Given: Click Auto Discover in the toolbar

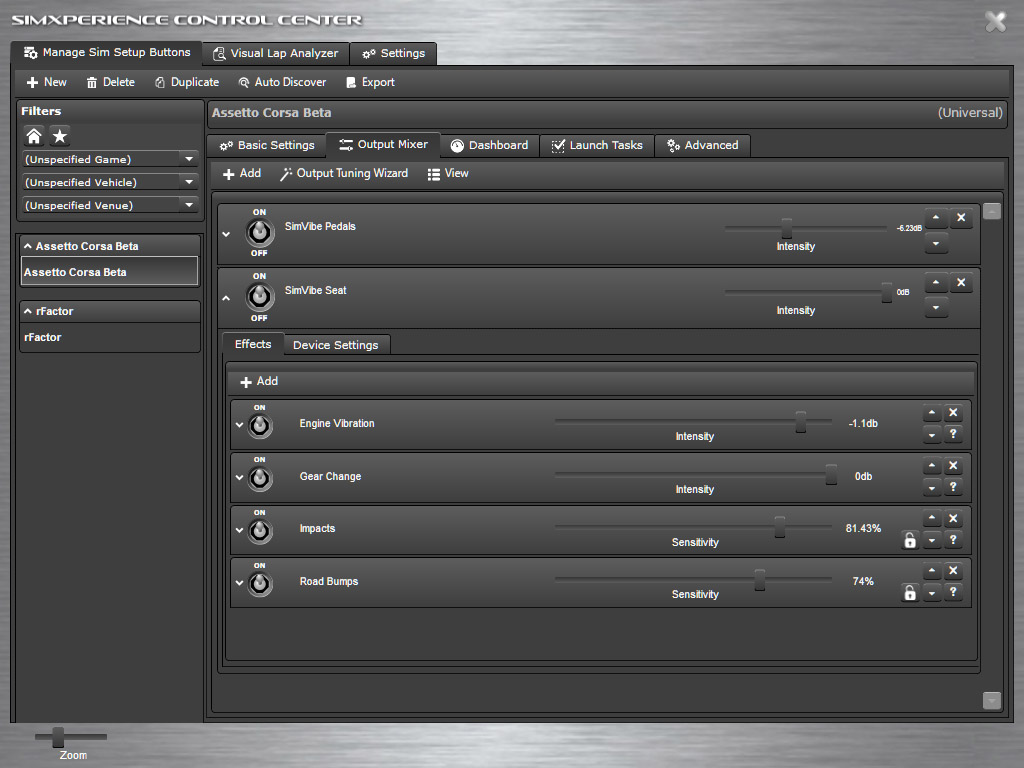Looking at the screenshot, I should 282,82.
